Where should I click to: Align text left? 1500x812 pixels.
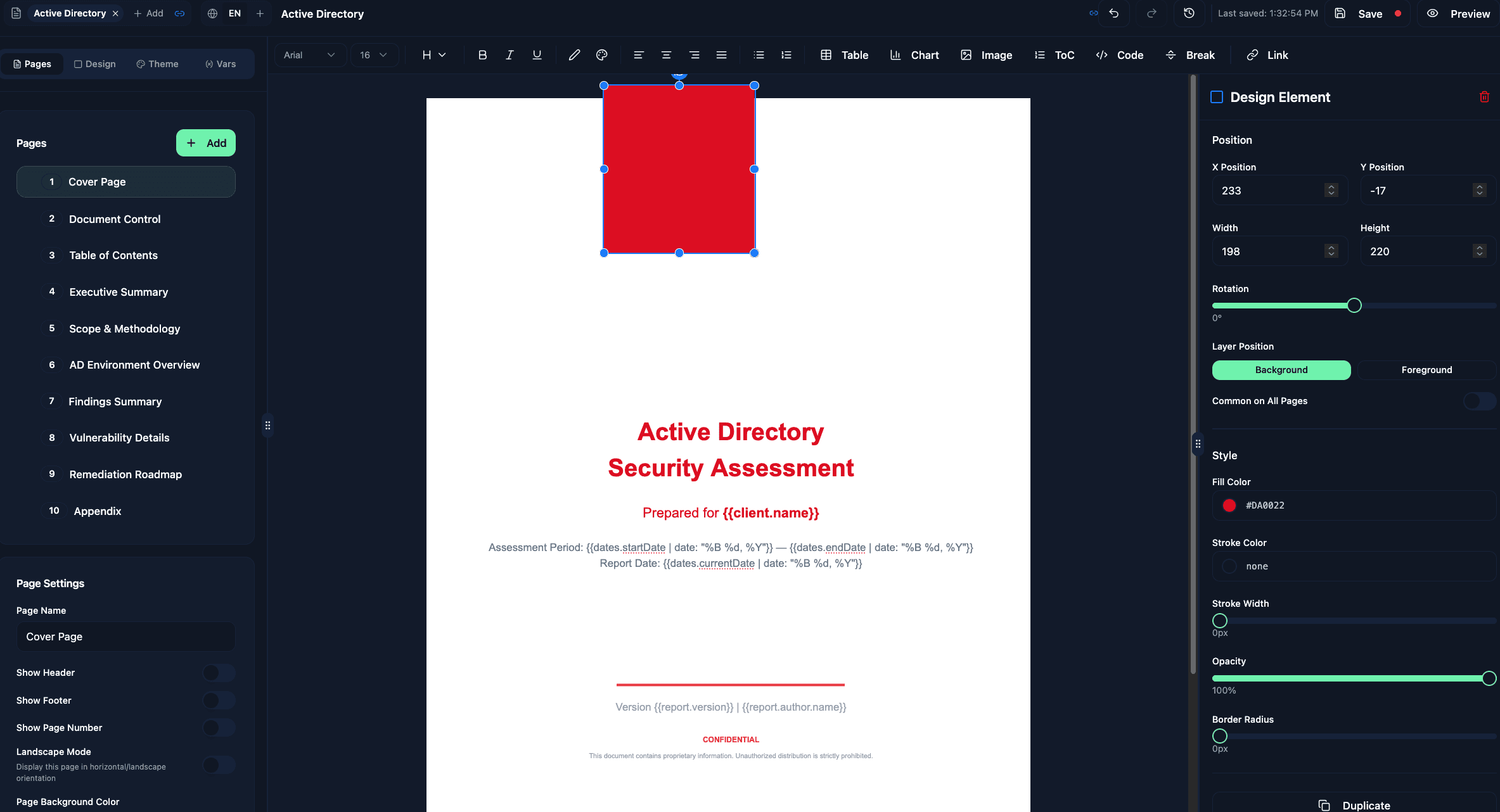pos(639,55)
